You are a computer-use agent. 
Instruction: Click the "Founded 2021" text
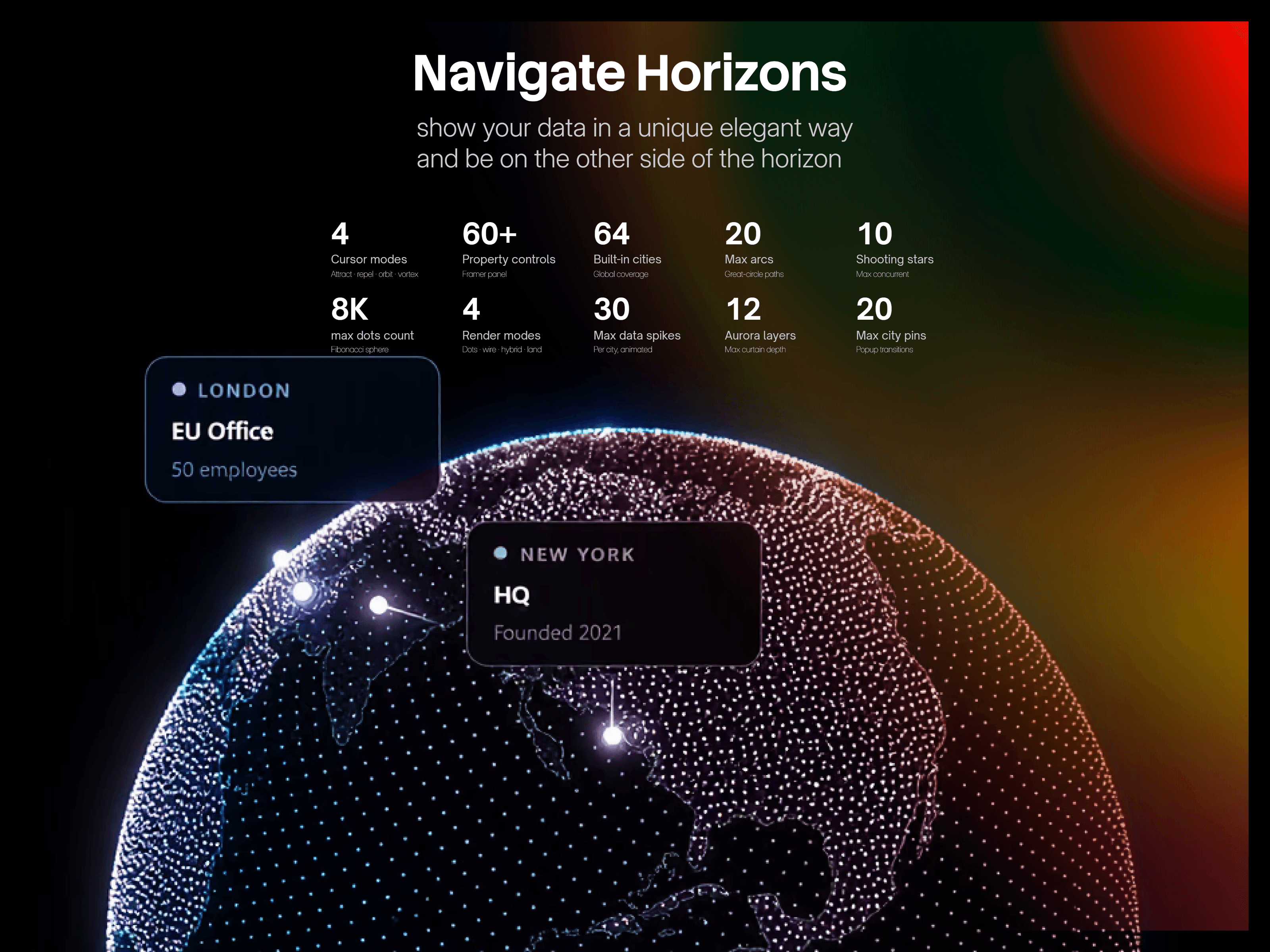pyautogui.click(x=558, y=632)
